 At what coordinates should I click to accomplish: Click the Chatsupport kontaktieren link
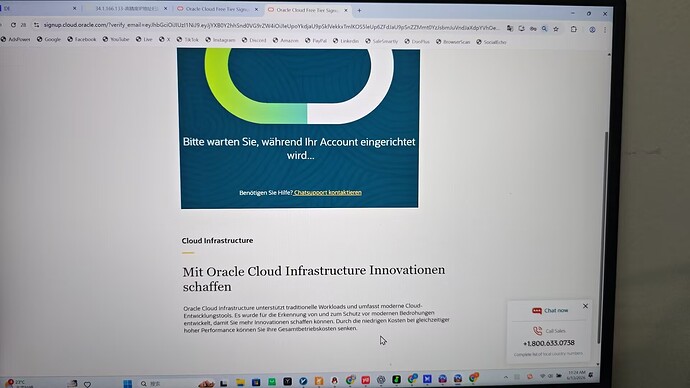[328, 192]
